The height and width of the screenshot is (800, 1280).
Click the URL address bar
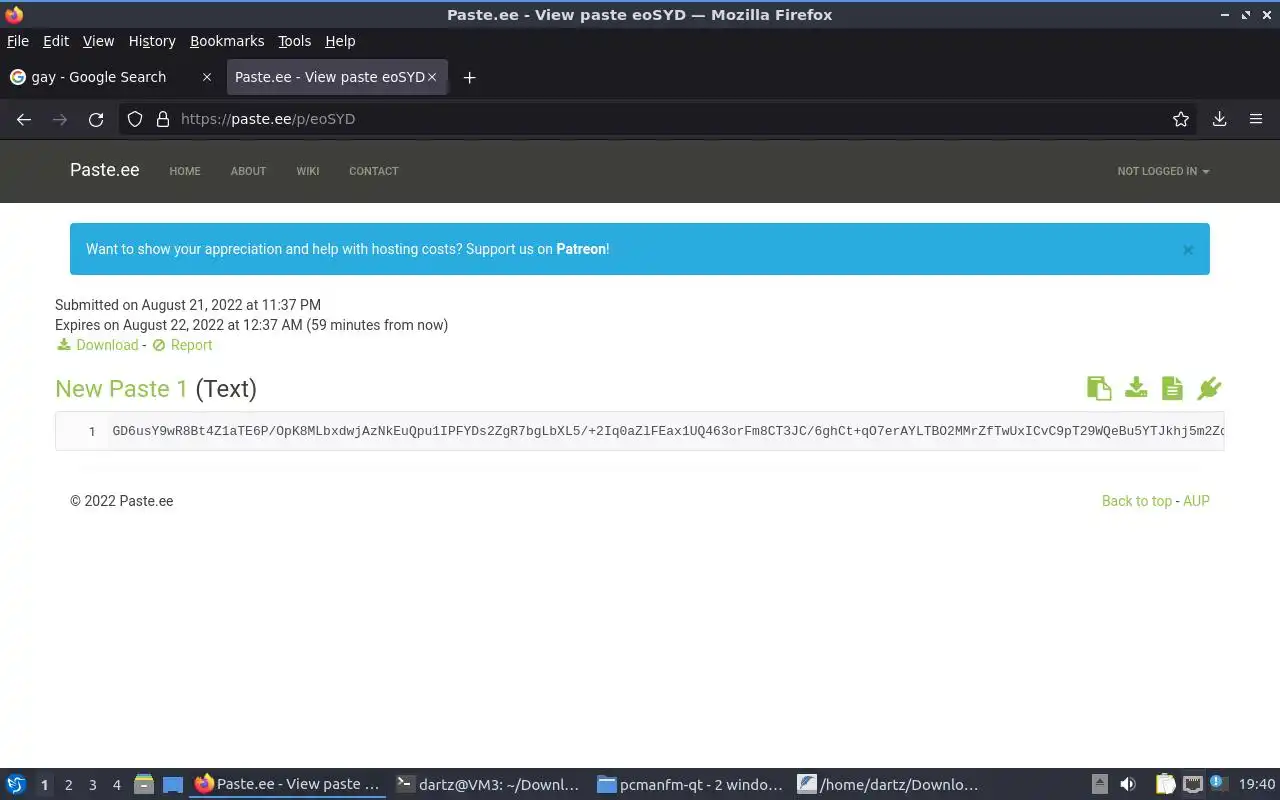(x=660, y=119)
